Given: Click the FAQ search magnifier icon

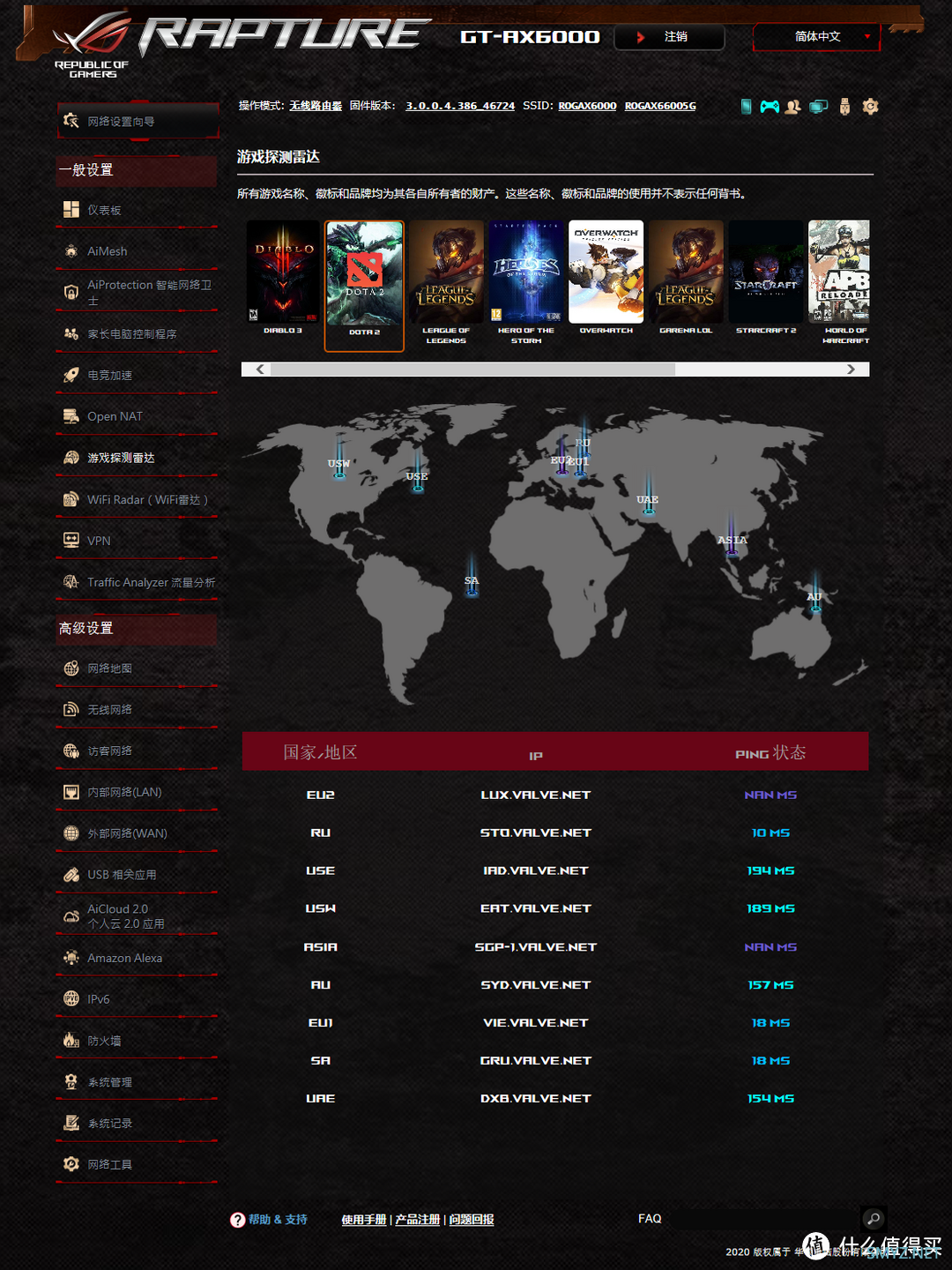Looking at the screenshot, I should point(873,1219).
